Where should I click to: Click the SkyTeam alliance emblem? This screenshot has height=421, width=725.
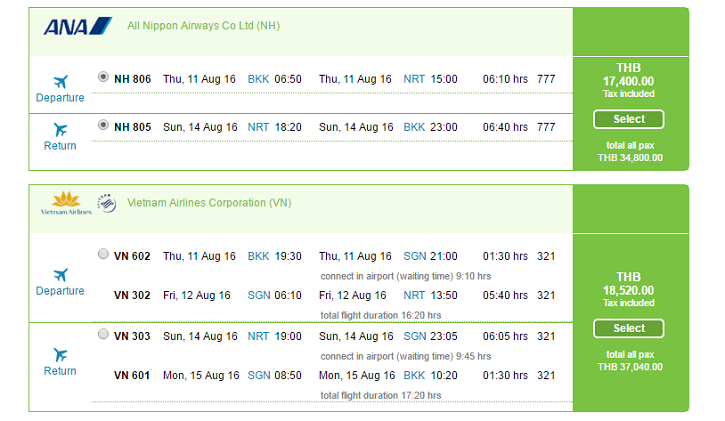click(107, 203)
